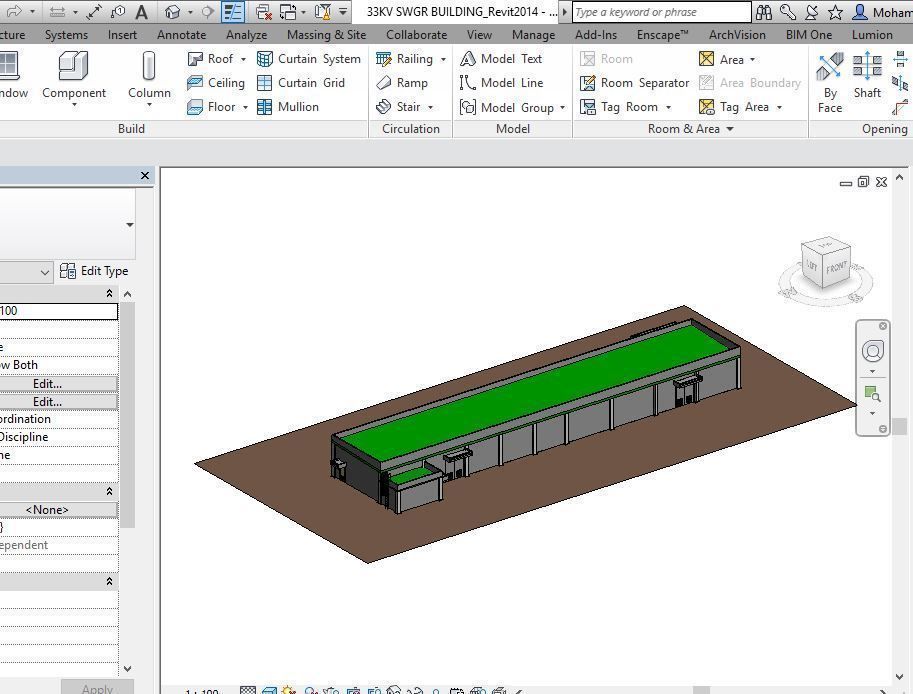This screenshot has width=913, height=694.
Task: Open the Railing dropdown arrow
Action: coord(443,59)
